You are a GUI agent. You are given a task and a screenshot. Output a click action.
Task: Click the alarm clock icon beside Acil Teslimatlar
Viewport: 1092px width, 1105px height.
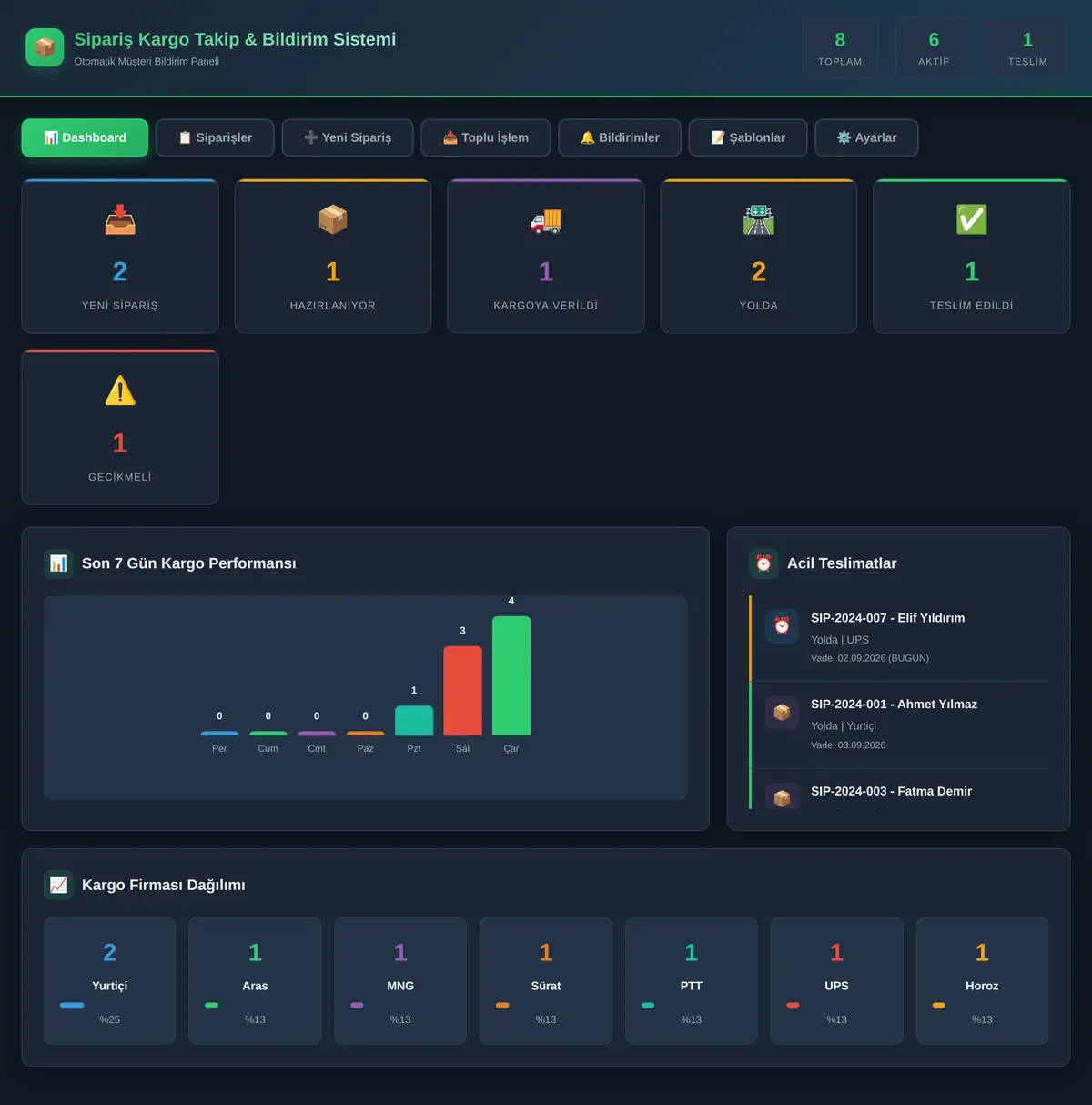click(763, 563)
